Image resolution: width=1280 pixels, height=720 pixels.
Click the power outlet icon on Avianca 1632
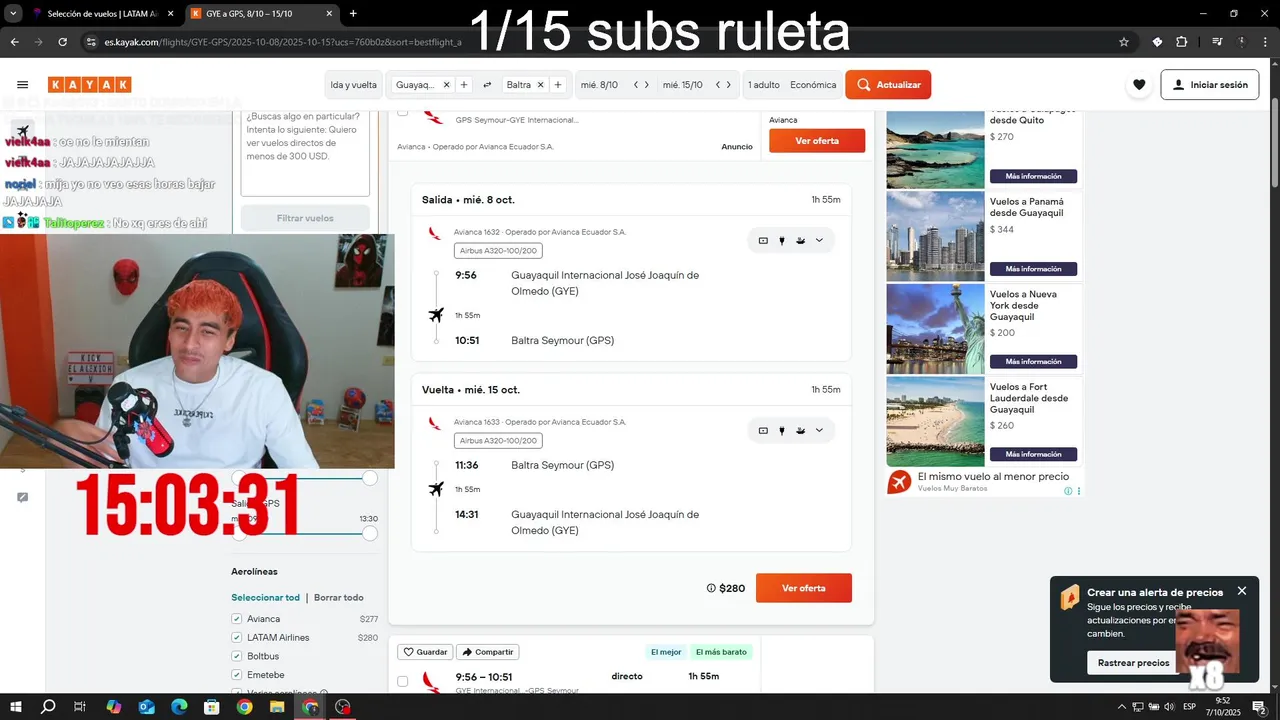click(782, 240)
